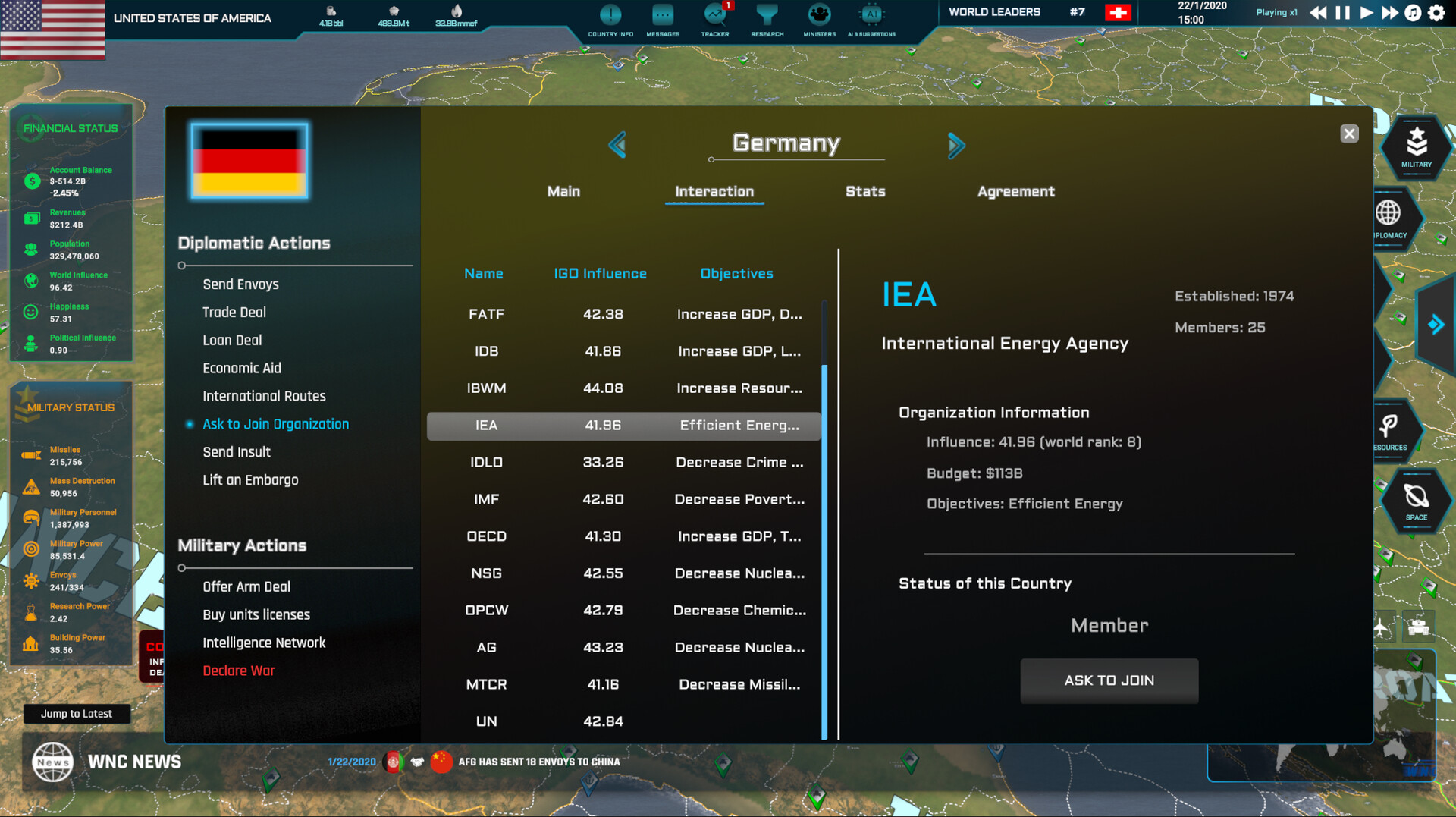Open the Military hexagon button
The width and height of the screenshot is (1456, 817).
1416,146
